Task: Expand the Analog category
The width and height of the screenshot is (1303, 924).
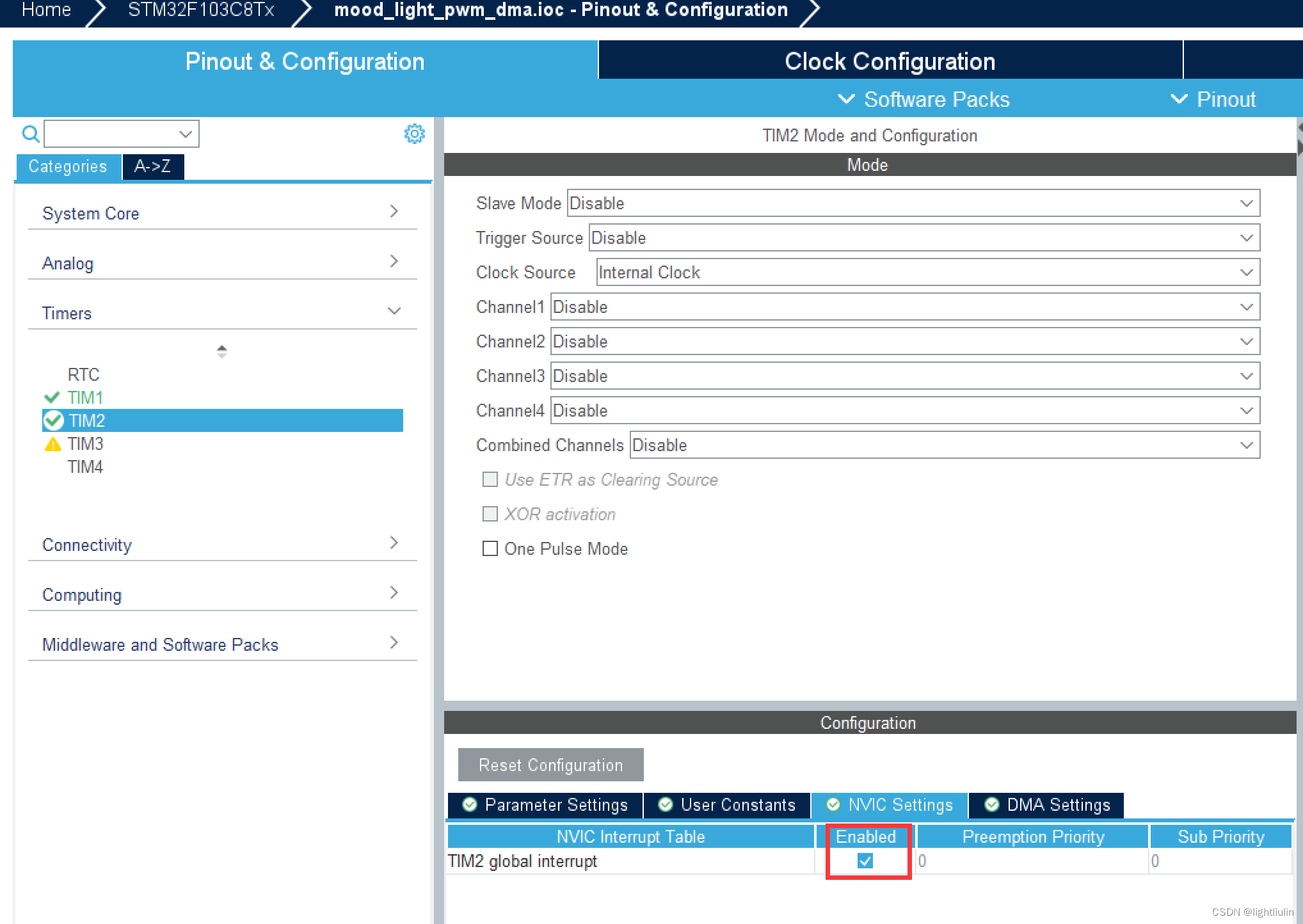Action: tap(222, 262)
